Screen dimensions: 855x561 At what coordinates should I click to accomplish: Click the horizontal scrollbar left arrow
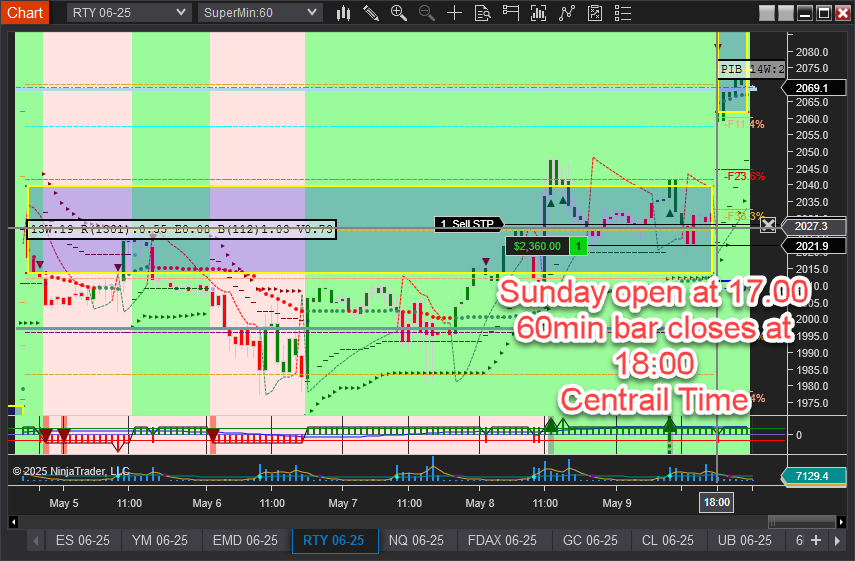click(x=14, y=522)
